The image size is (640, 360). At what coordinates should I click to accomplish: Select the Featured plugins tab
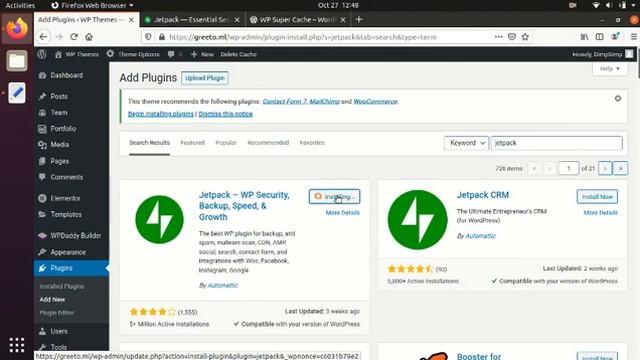[x=192, y=143]
